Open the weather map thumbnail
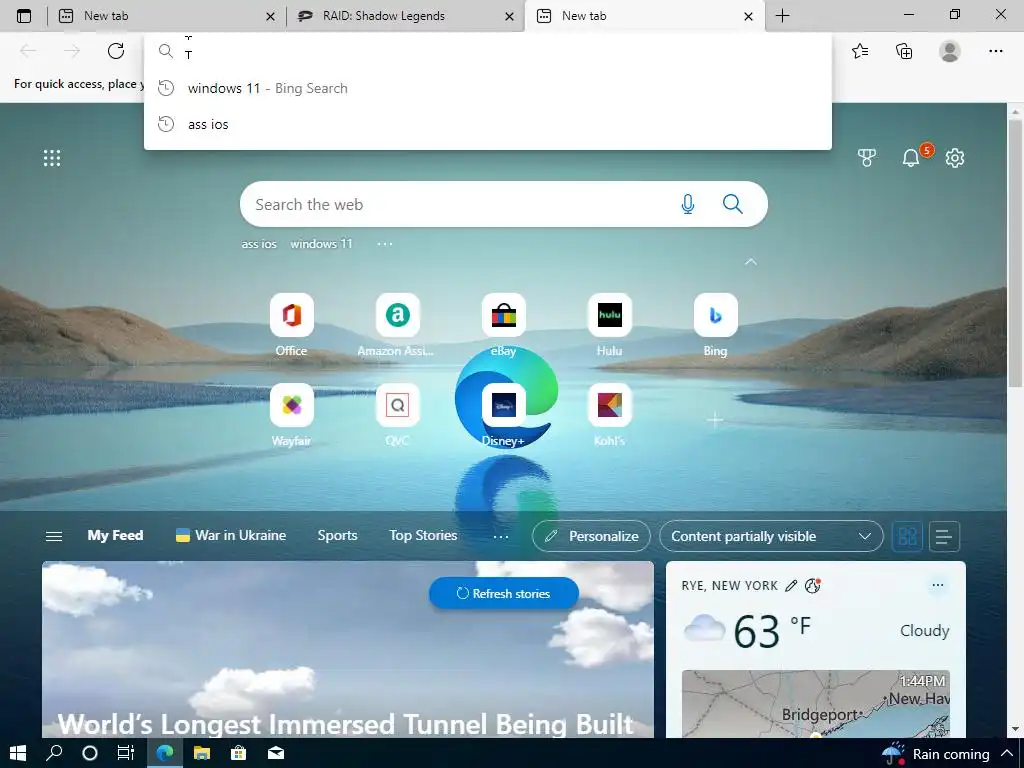The image size is (1024, 768). tap(816, 704)
